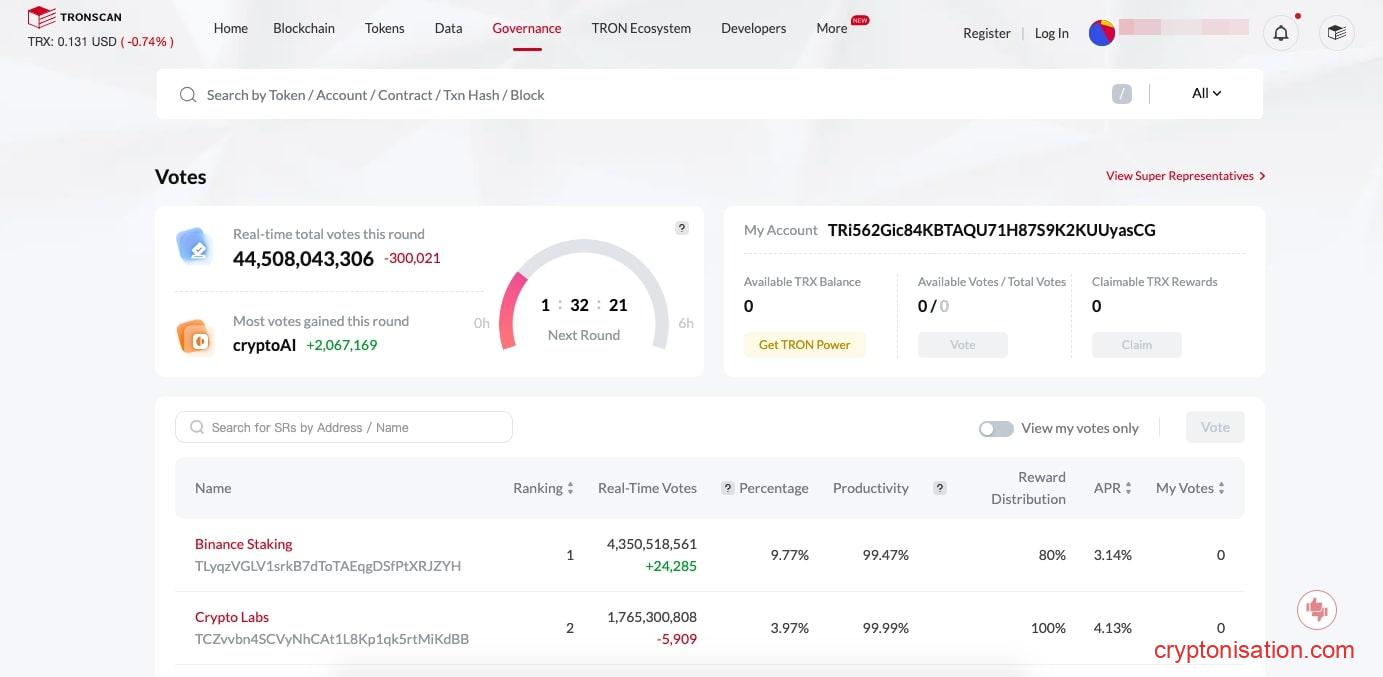Open the All search filter dropdown
The width and height of the screenshot is (1383, 677).
click(1206, 93)
